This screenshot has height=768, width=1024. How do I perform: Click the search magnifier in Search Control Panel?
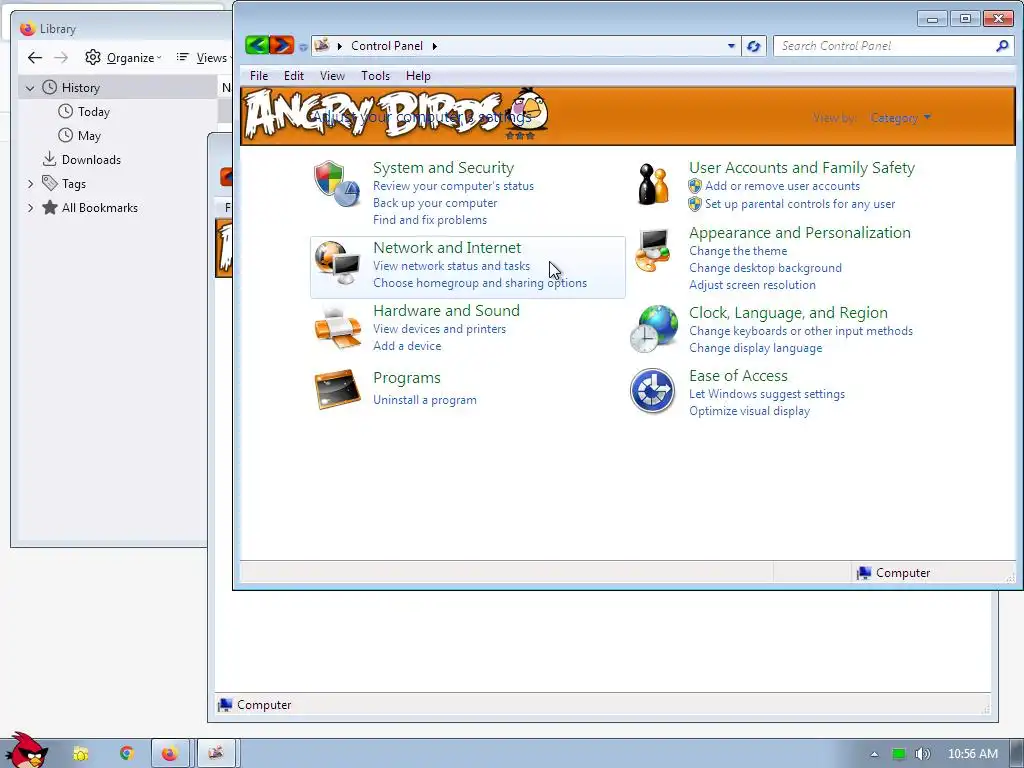pyautogui.click(x=1002, y=46)
